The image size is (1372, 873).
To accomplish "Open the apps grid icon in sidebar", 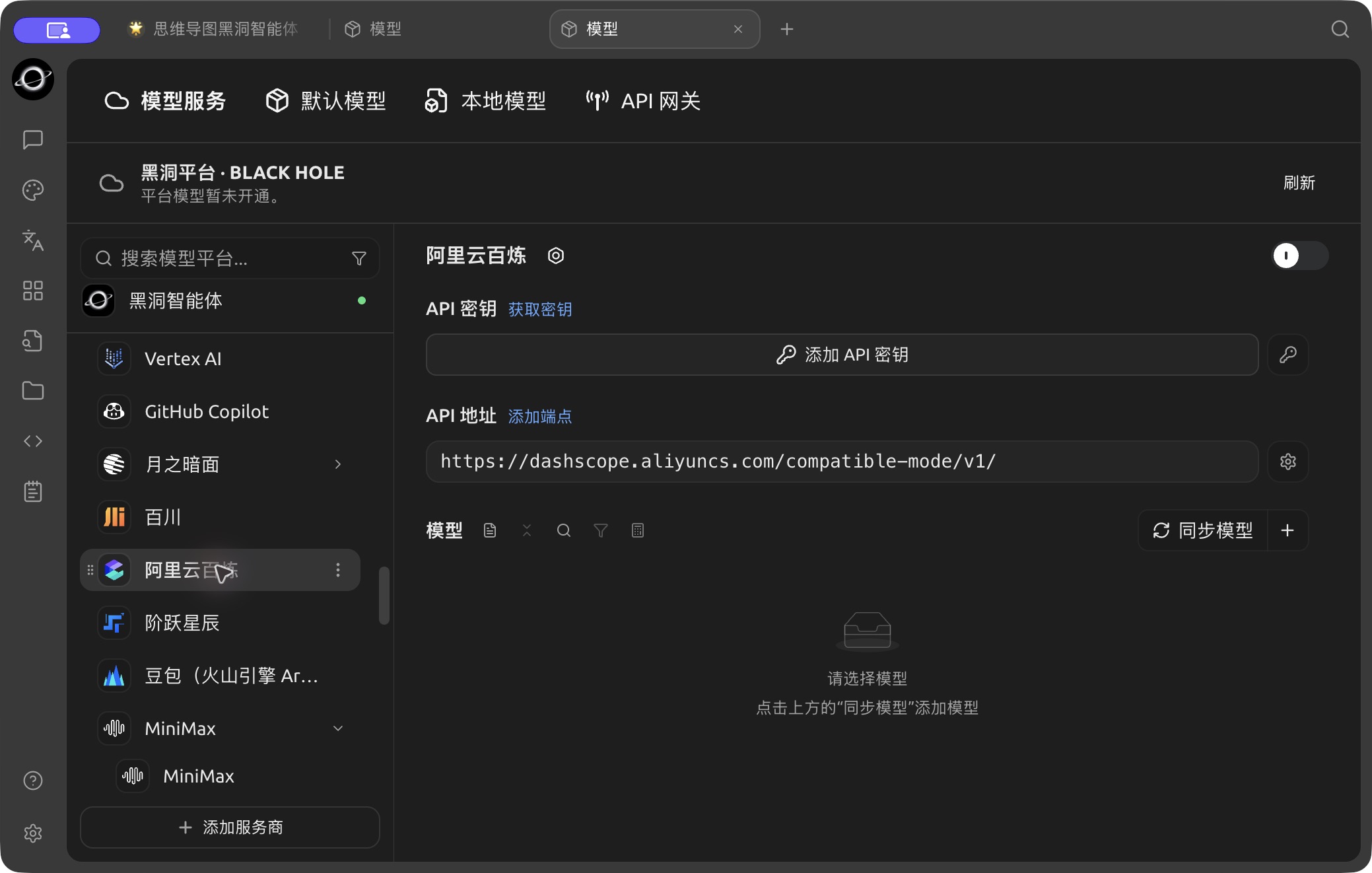I will click(x=33, y=291).
